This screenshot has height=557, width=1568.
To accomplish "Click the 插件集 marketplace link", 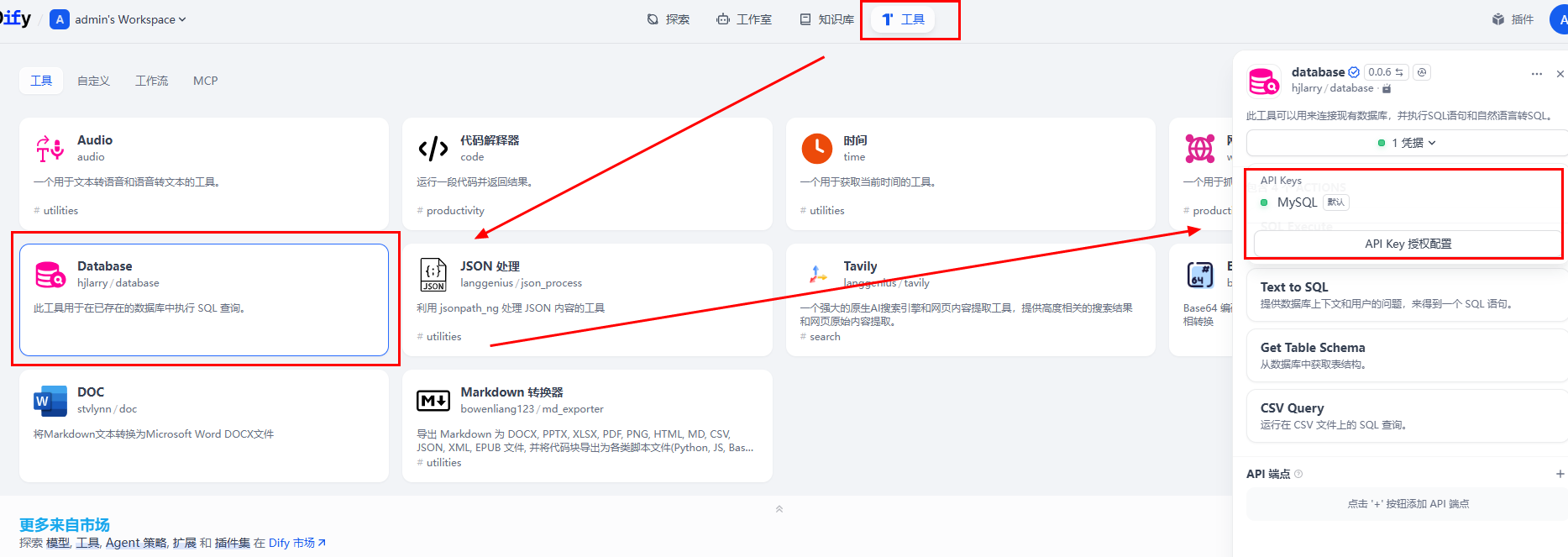I will pos(233,543).
